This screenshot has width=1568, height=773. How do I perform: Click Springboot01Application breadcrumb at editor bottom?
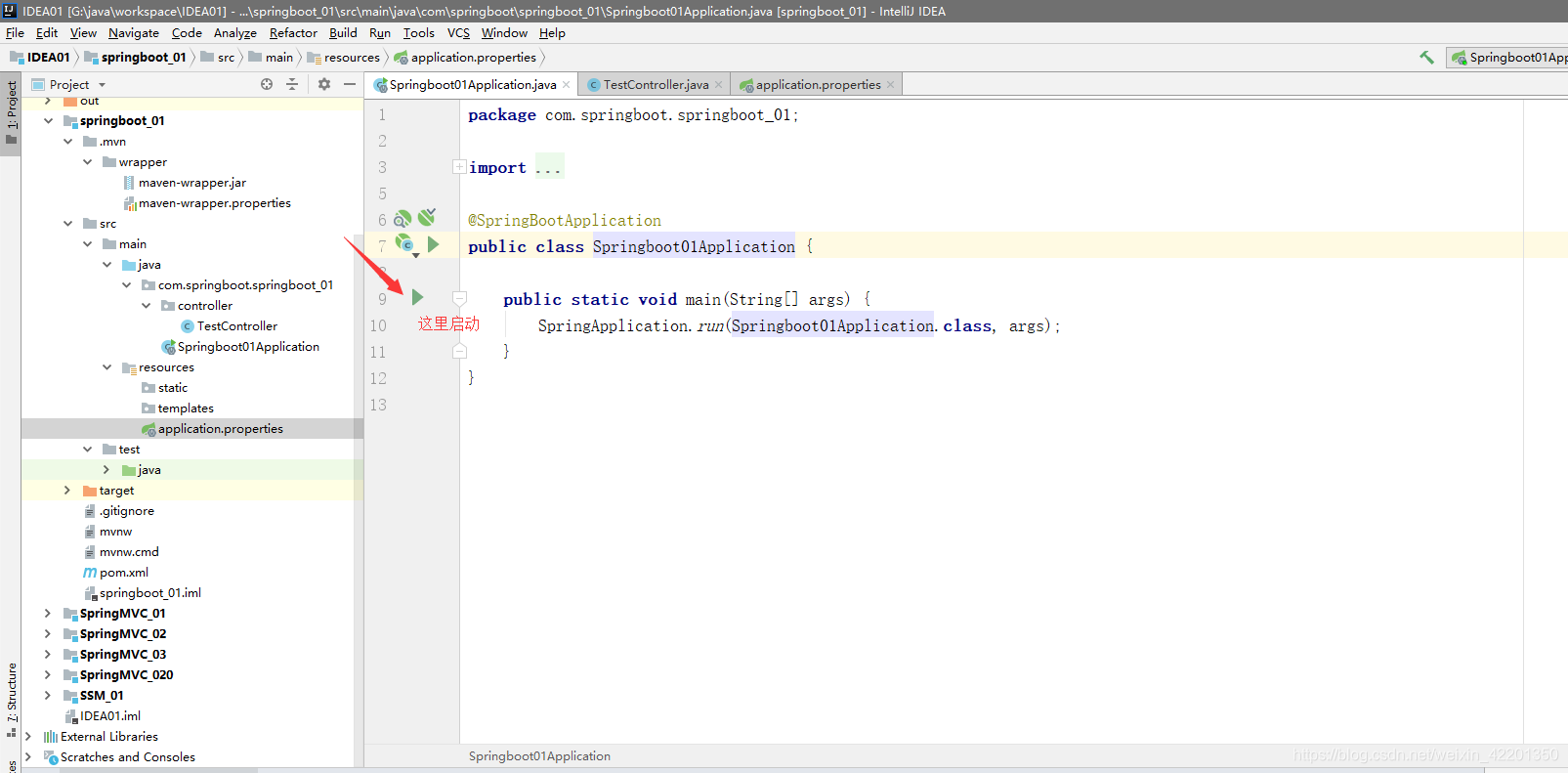point(539,756)
